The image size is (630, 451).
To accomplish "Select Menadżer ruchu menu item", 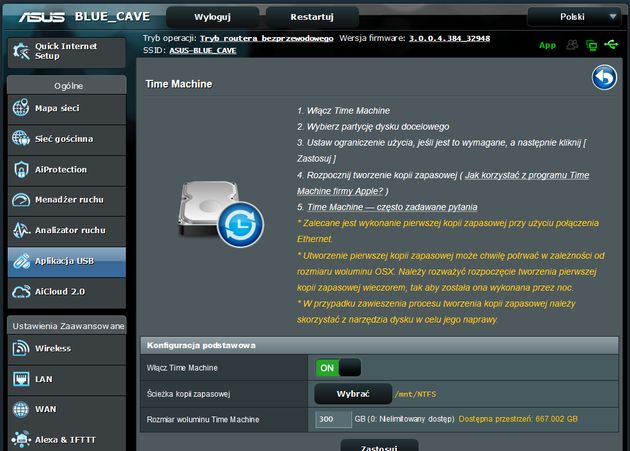I will (67, 200).
